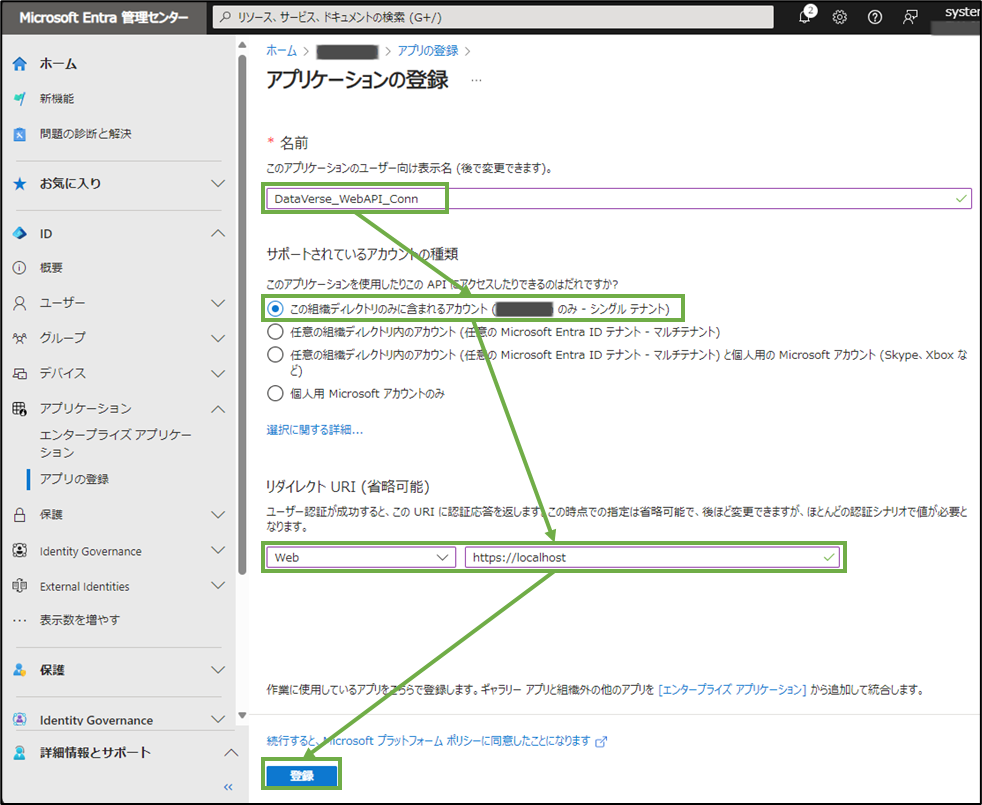The width and height of the screenshot is (982, 805).
Task: Click アプリの登録 breadcrumb link
Action: (x=428, y=51)
